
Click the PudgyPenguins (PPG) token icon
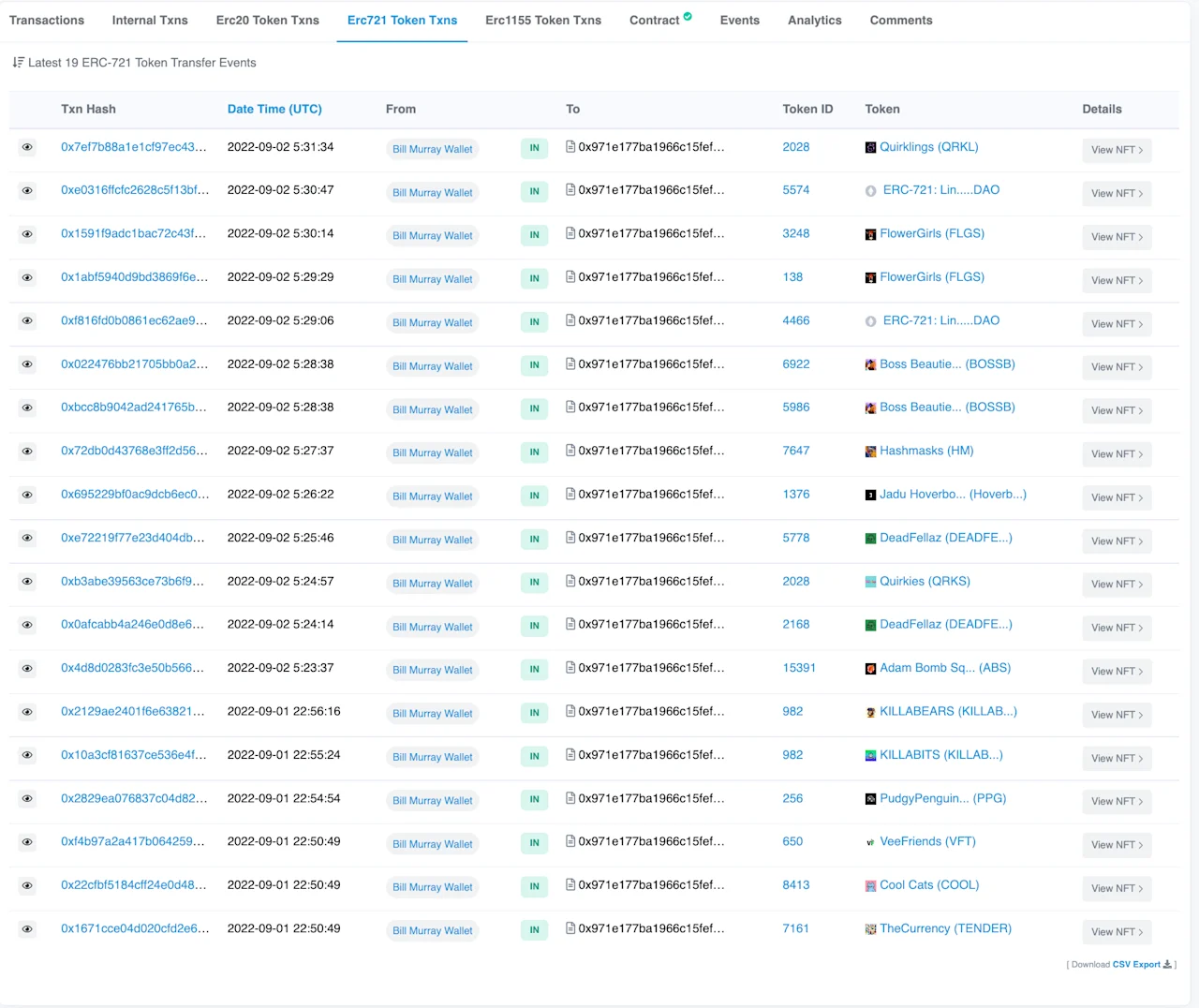871,799
